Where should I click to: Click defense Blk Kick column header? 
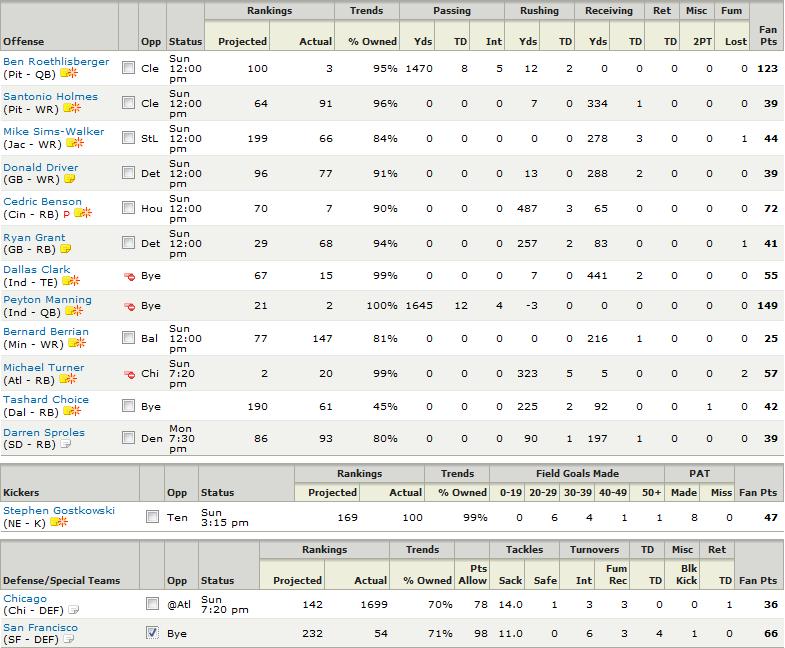pos(686,574)
